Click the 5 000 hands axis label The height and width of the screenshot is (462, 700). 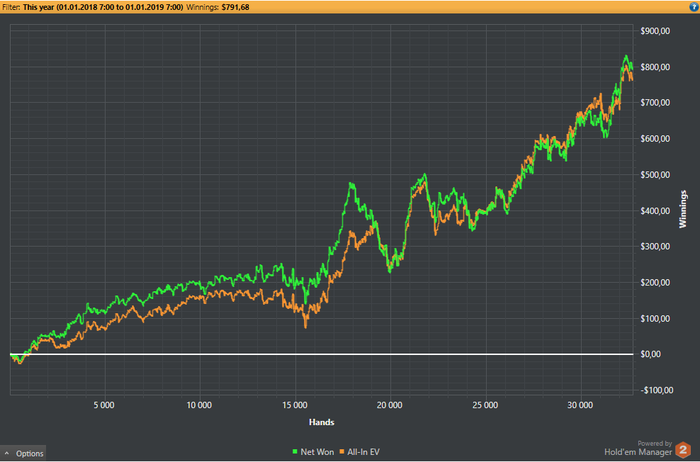pyautogui.click(x=104, y=405)
